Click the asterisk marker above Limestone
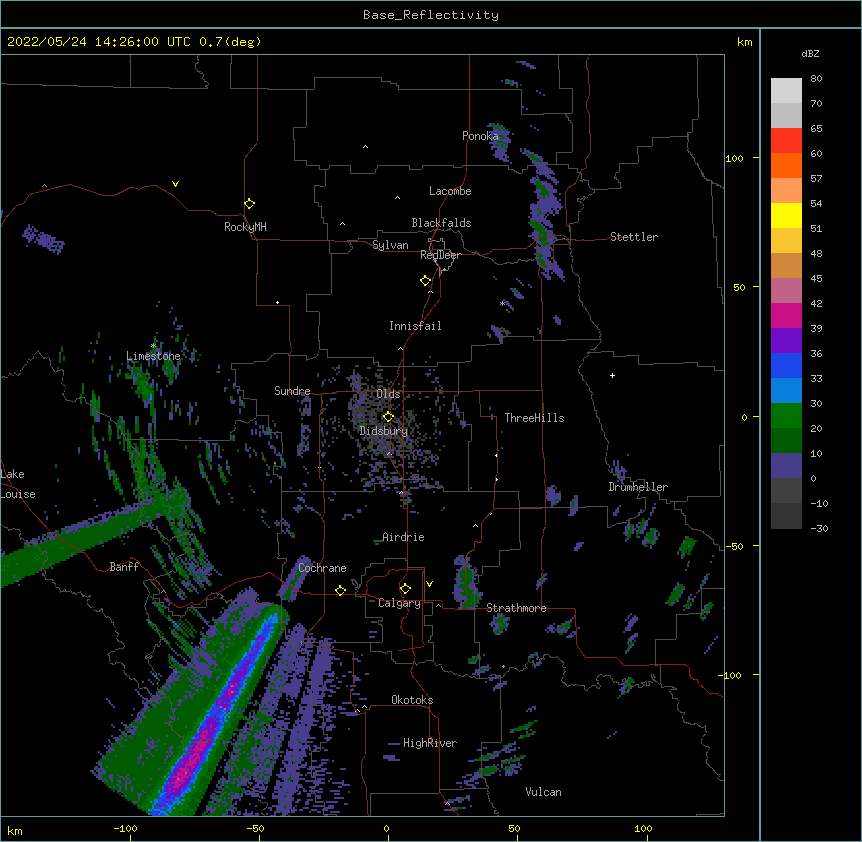Screen dimensions: 862x842 154,346
